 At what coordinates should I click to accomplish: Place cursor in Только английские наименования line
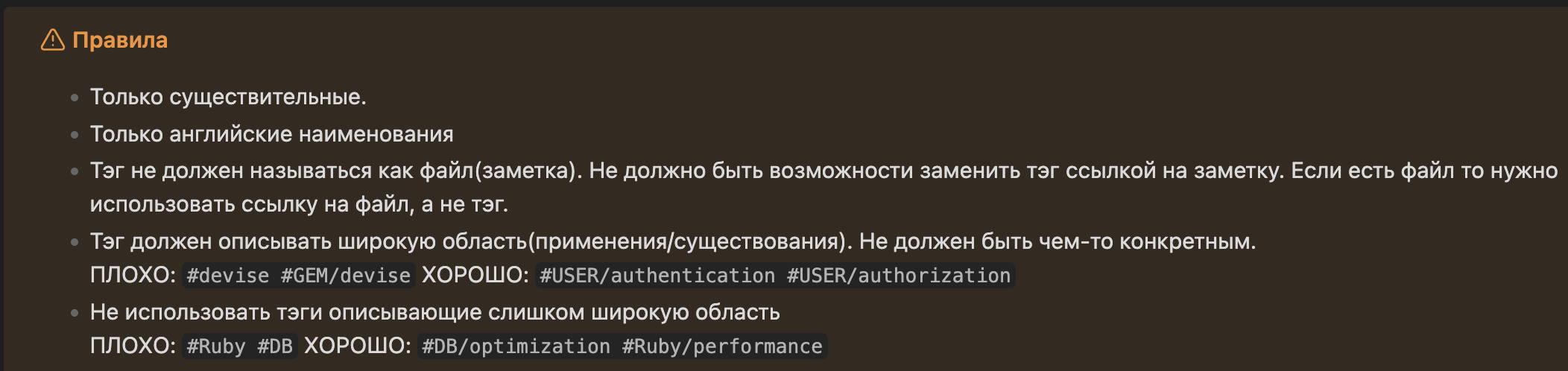click(271, 135)
